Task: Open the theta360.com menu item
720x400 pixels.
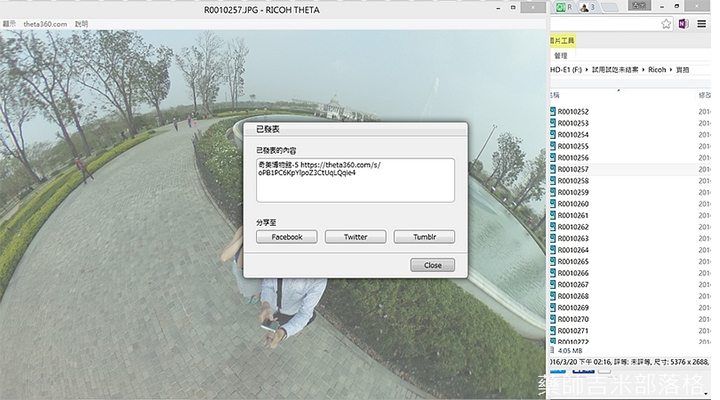Action: pos(45,24)
